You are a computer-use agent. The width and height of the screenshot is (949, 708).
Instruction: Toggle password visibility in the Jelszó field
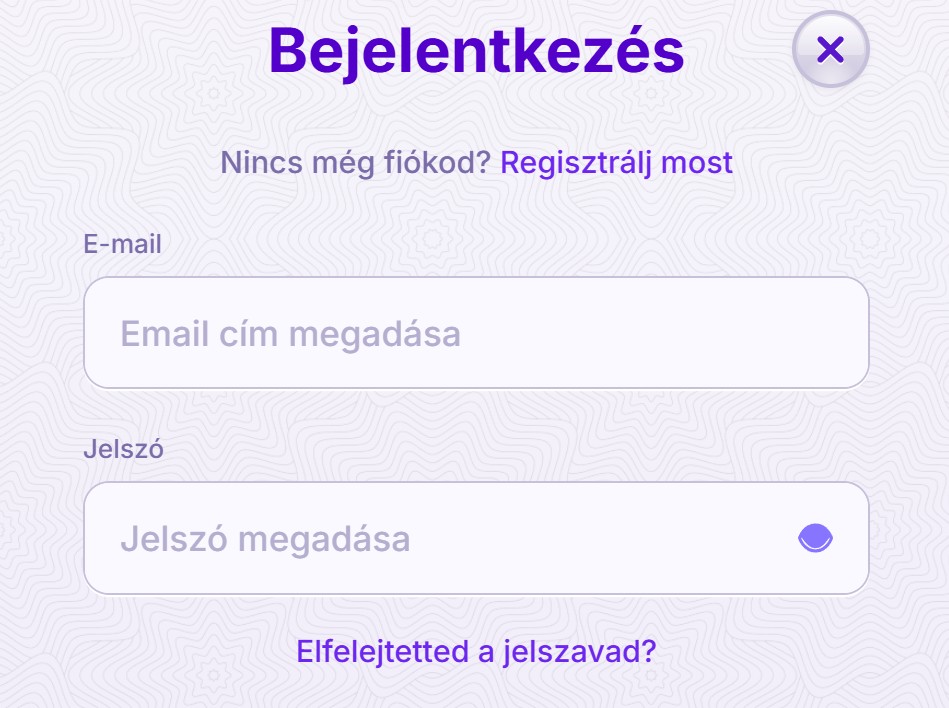[815, 538]
